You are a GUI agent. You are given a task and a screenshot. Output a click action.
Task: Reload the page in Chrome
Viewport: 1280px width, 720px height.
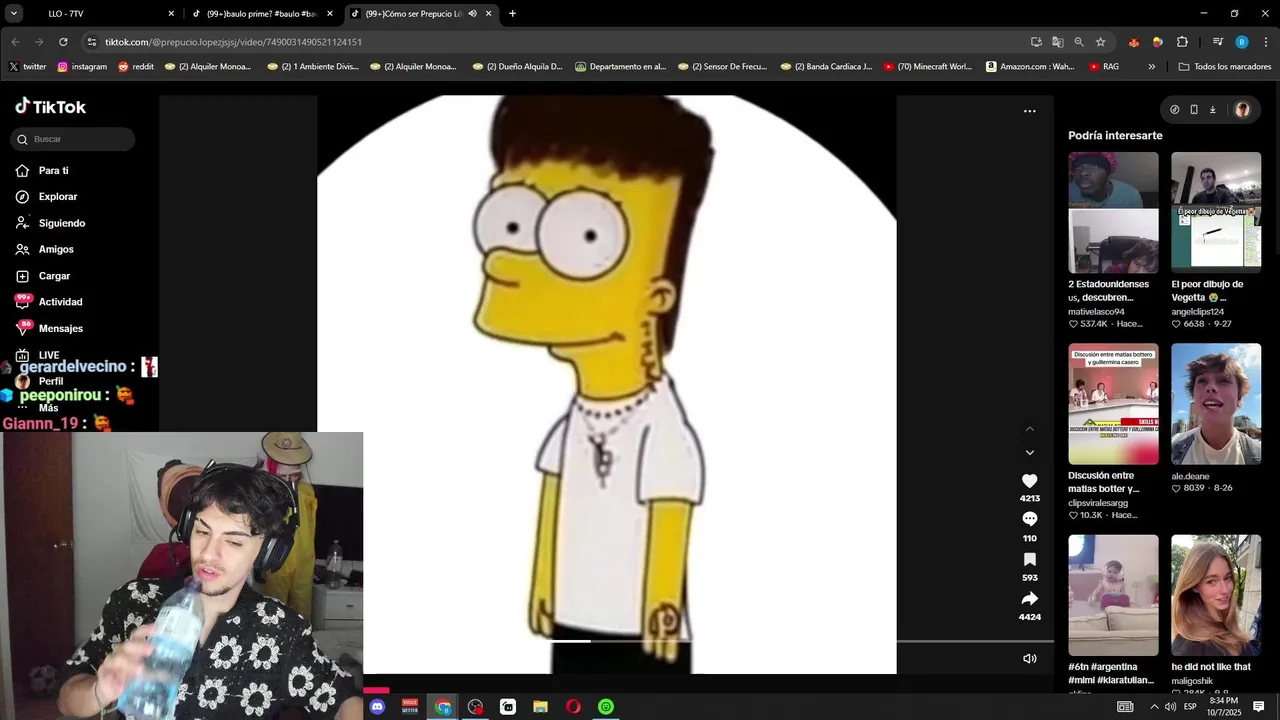click(63, 42)
